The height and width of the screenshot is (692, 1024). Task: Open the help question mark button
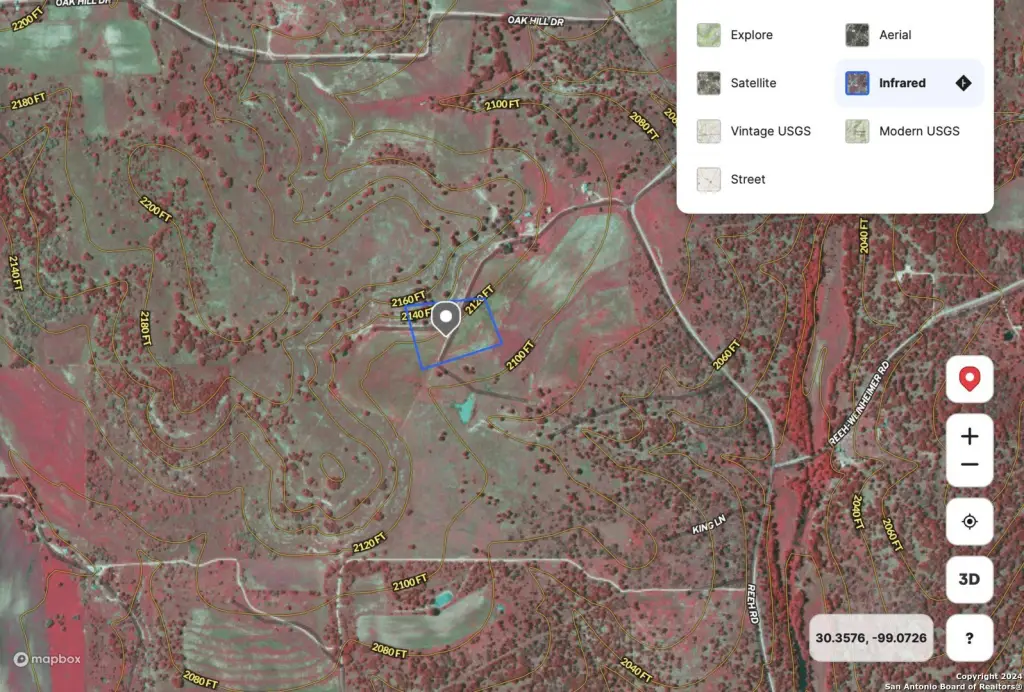pos(969,638)
